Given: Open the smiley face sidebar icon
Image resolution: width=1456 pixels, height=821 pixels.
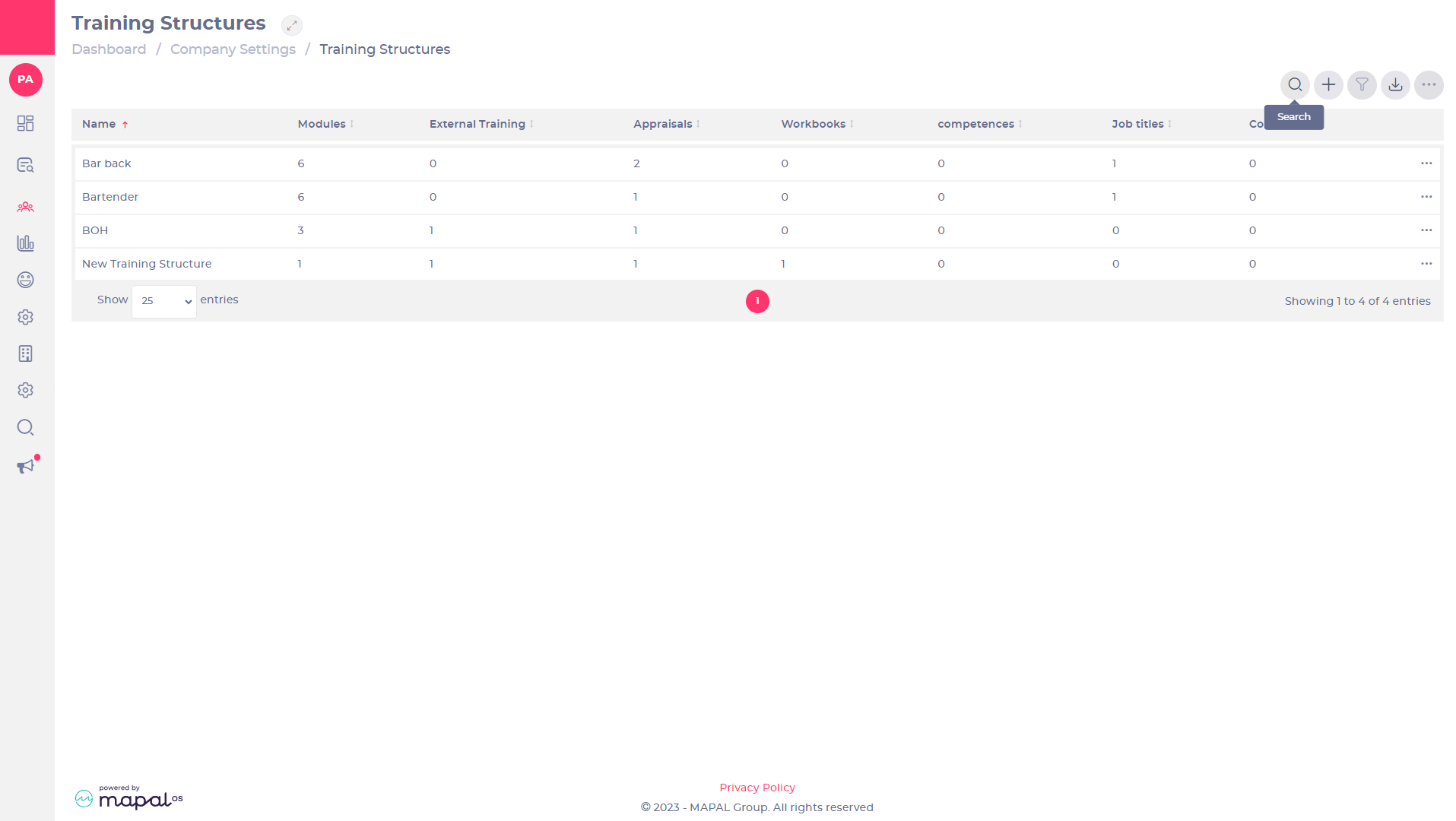Looking at the screenshot, I should [26, 280].
